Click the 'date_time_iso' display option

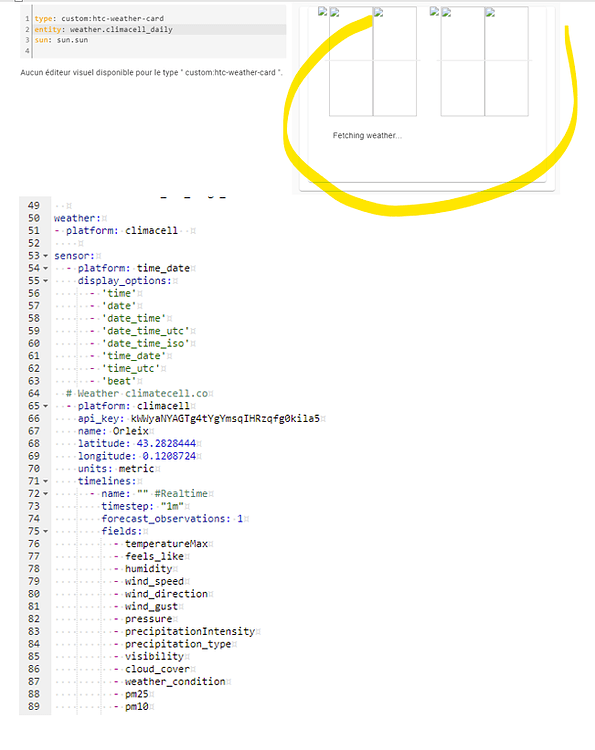[146, 343]
